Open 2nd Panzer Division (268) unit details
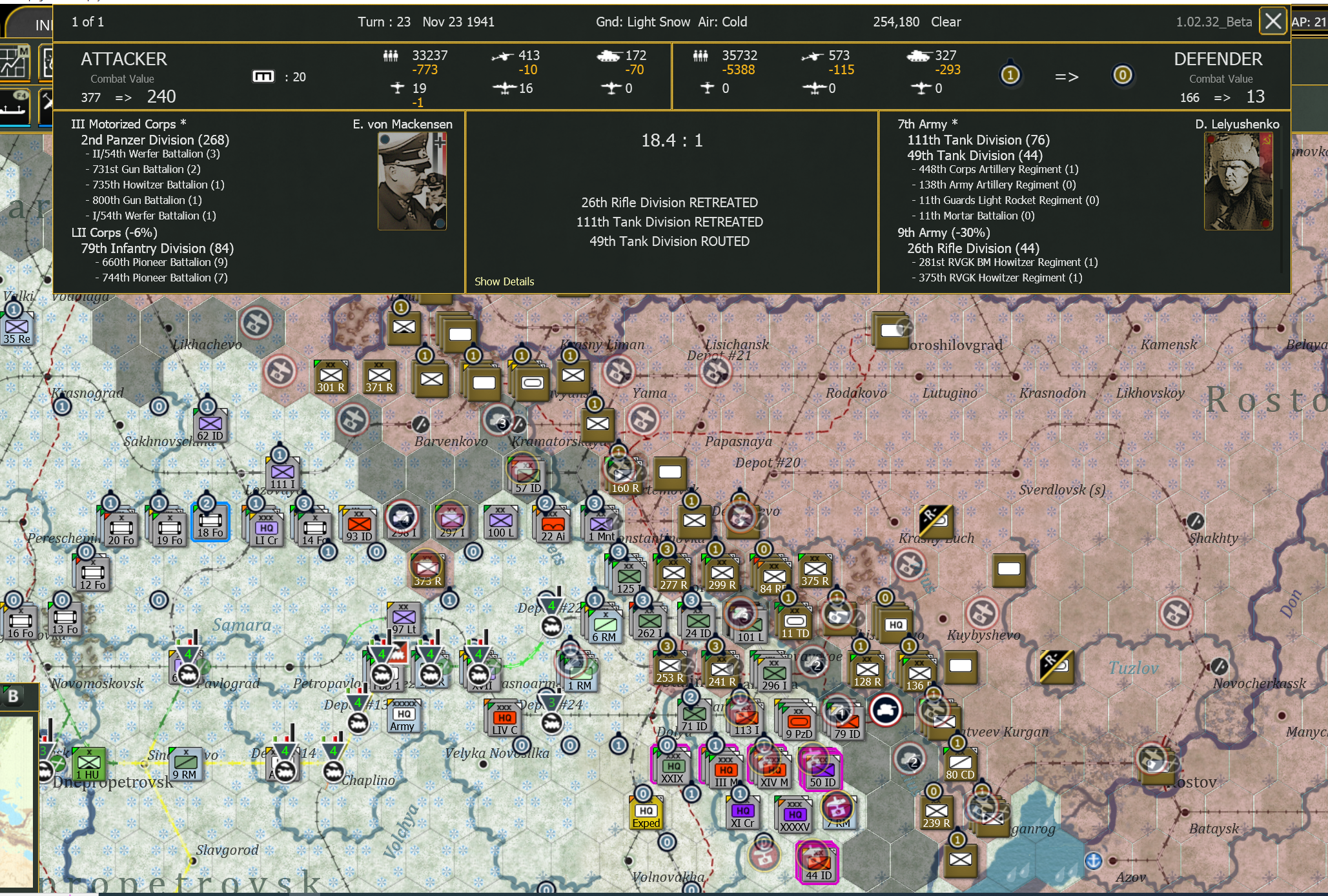Image resolution: width=1328 pixels, height=896 pixels. point(155,139)
